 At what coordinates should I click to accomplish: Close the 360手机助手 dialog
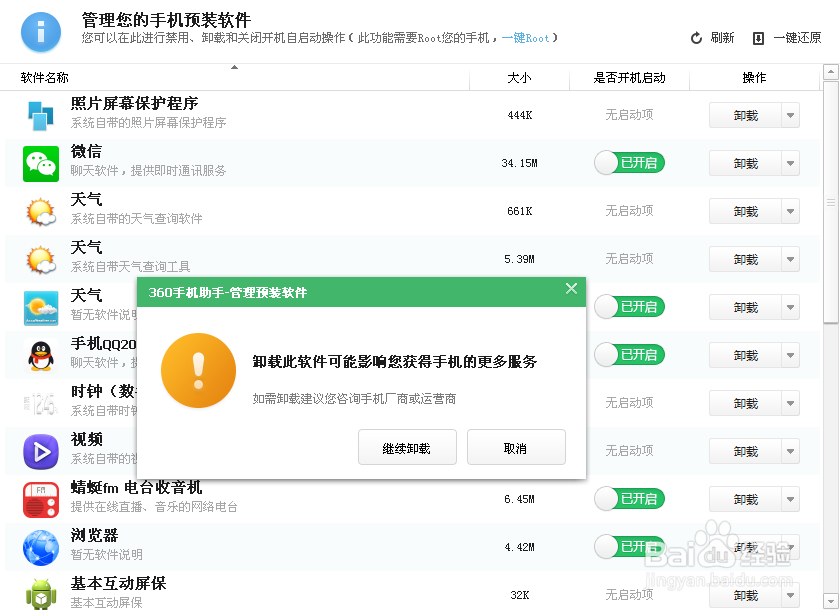pos(571,289)
